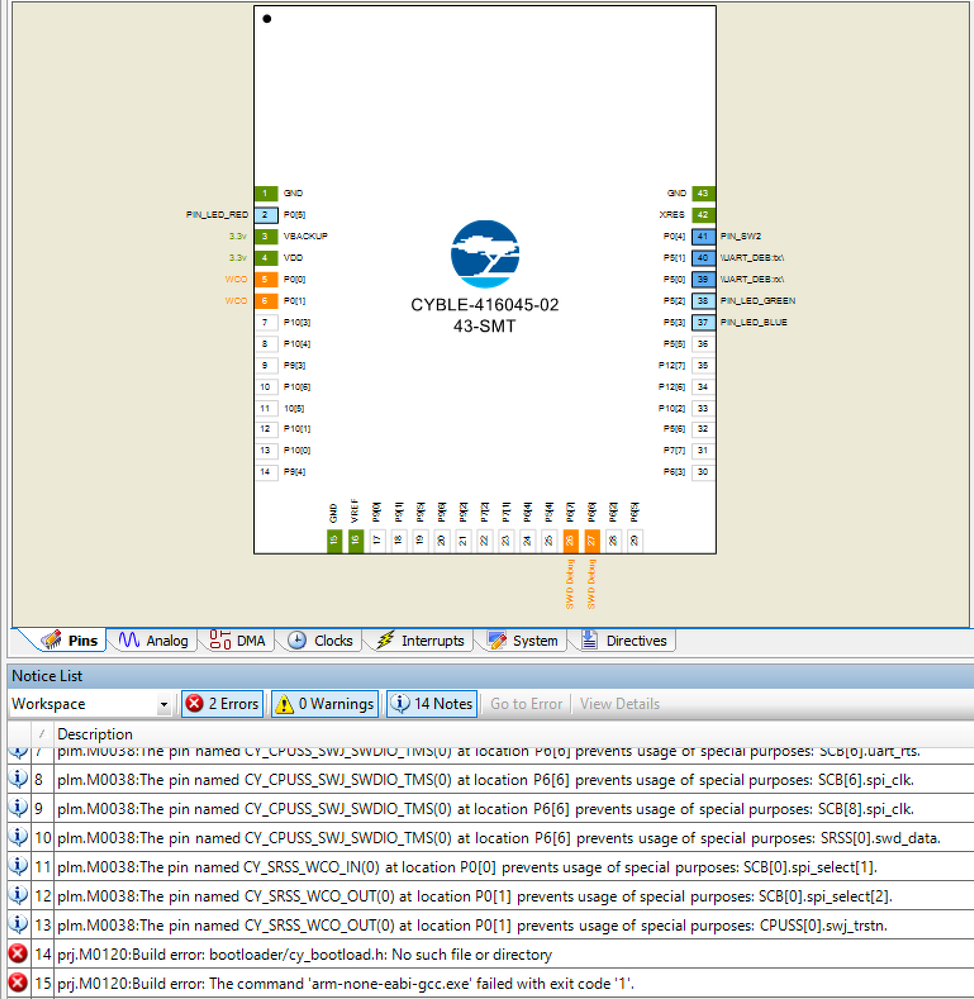974x999 pixels.
Task: Click the Go to Error button
Action: click(x=526, y=704)
